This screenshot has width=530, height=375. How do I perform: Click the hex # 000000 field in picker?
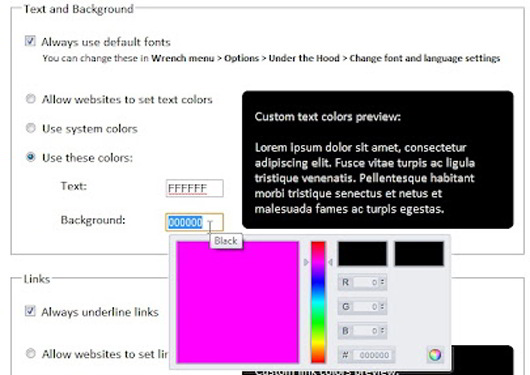tap(372, 355)
